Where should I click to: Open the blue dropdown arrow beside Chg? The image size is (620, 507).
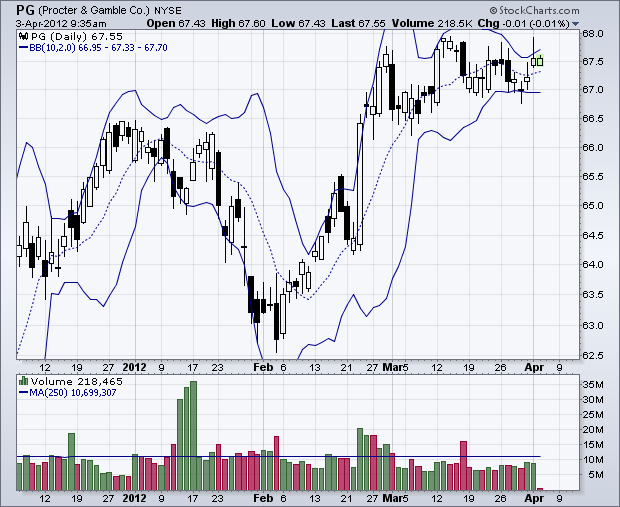[x=575, y=24]
